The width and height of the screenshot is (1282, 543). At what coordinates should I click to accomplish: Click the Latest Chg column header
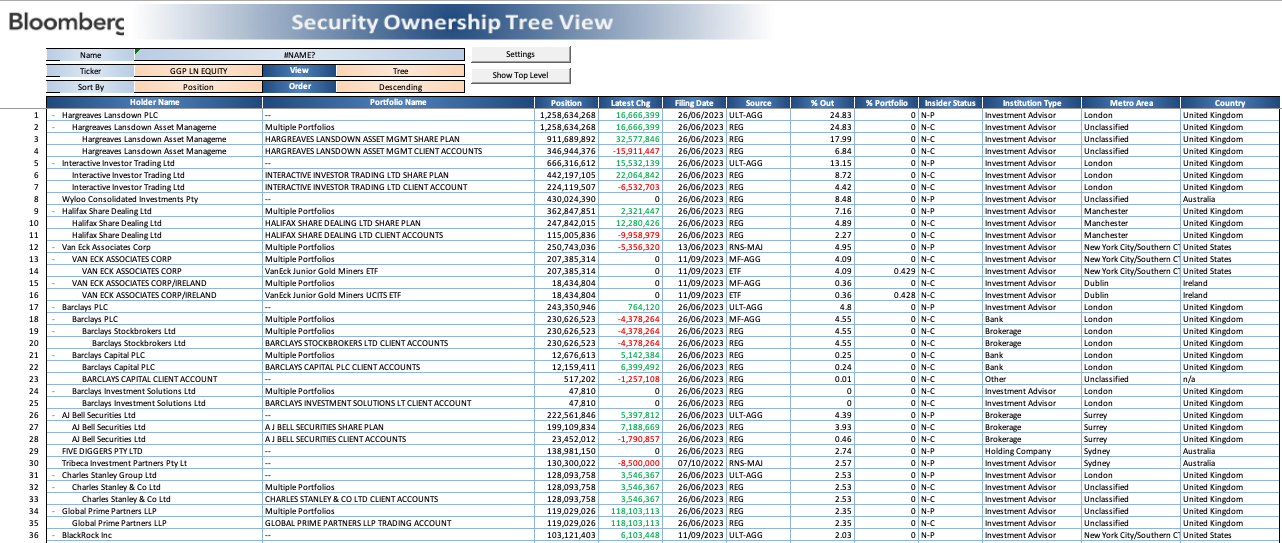630,103
